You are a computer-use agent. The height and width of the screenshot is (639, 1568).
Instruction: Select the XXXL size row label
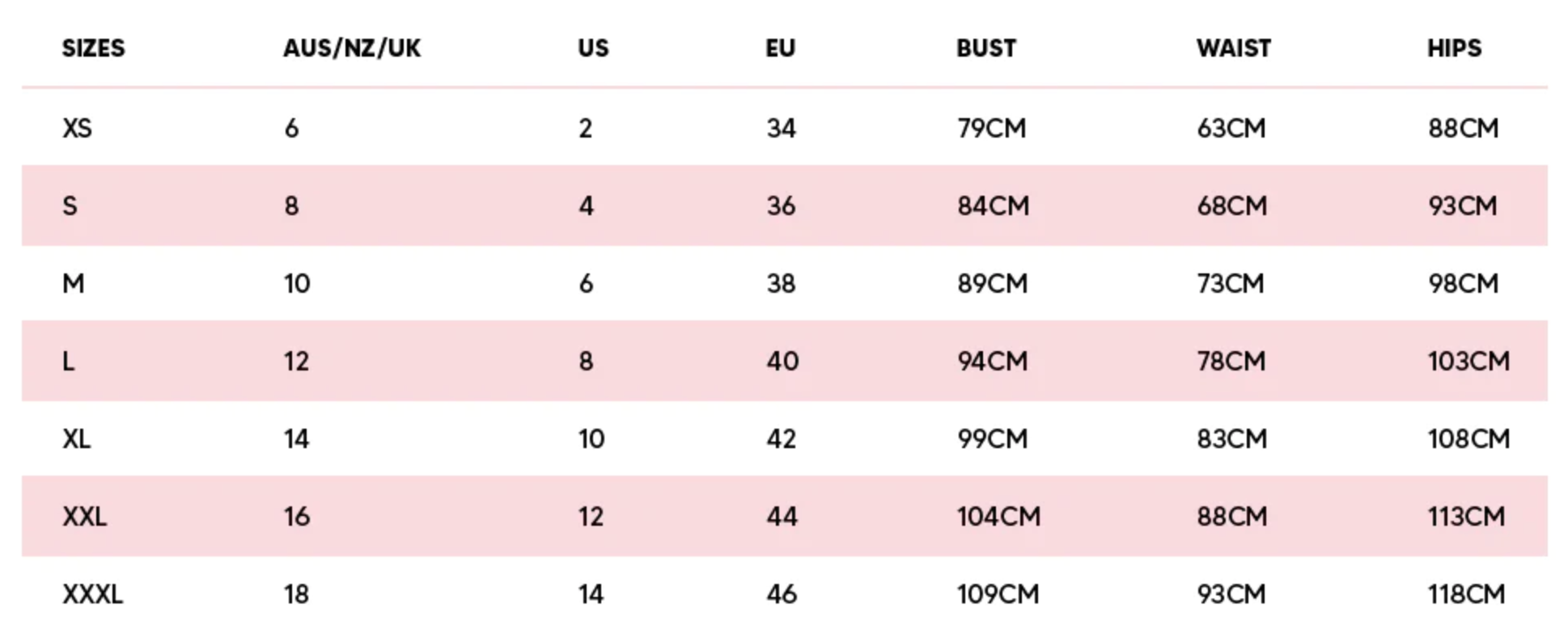(x=92, y=595)
